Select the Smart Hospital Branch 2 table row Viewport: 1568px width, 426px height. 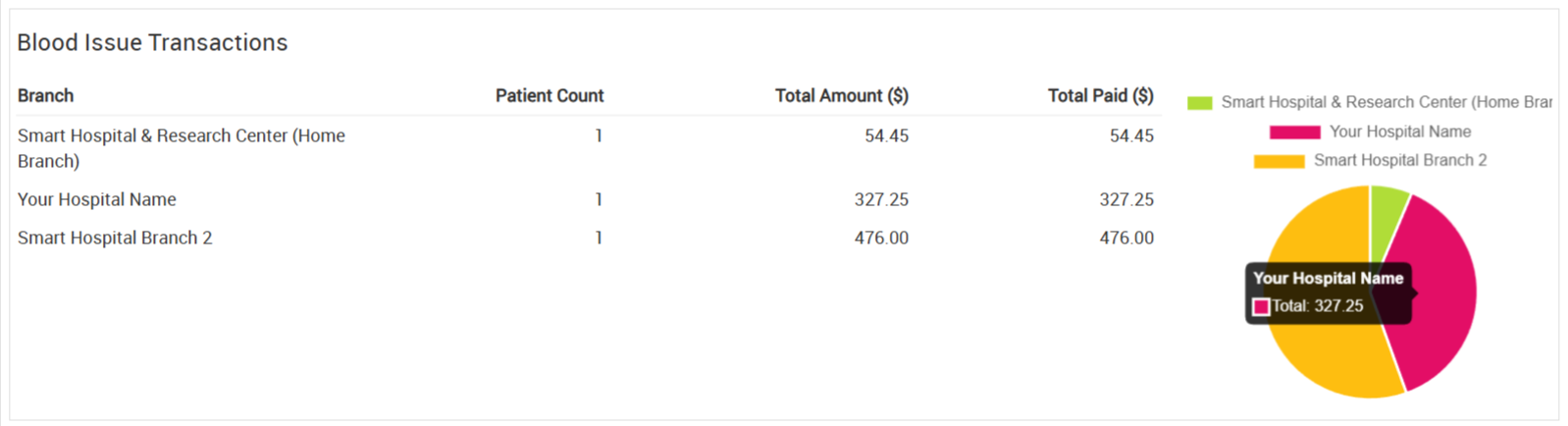(586, 238)
